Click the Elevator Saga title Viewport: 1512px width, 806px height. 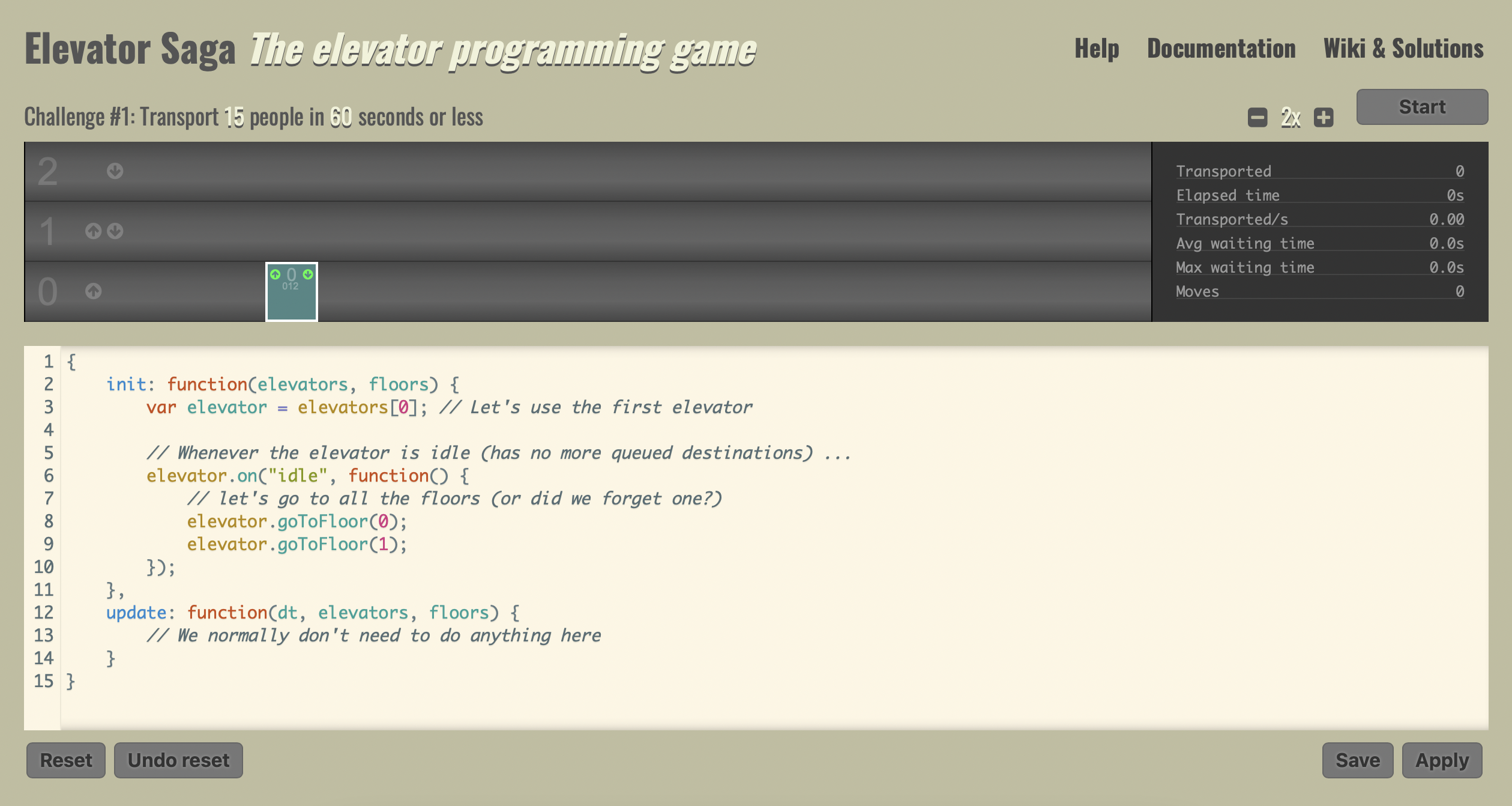(x=130, y=49)
